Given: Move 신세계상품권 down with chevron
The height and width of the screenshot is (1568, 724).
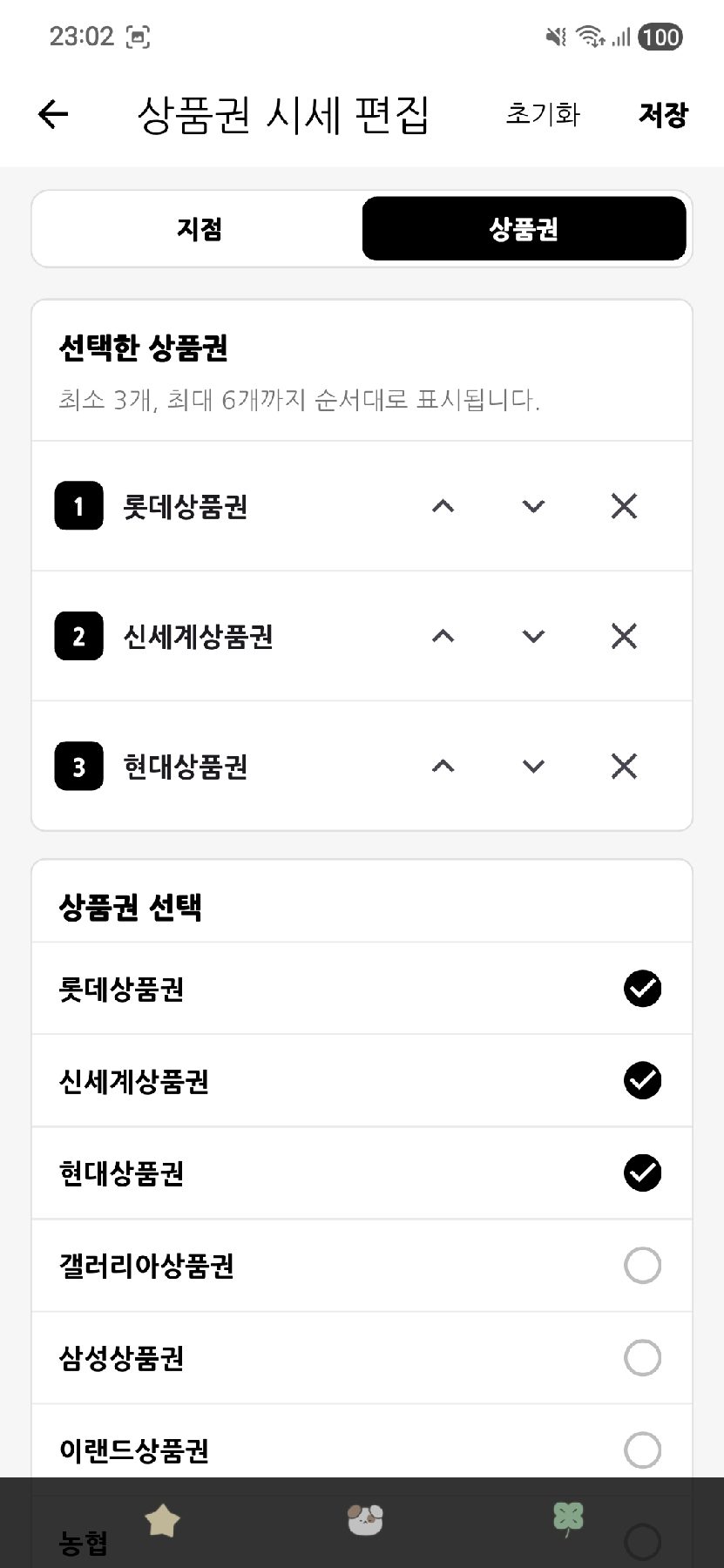Looking at the screenshot, I should [x=533, y=637].
